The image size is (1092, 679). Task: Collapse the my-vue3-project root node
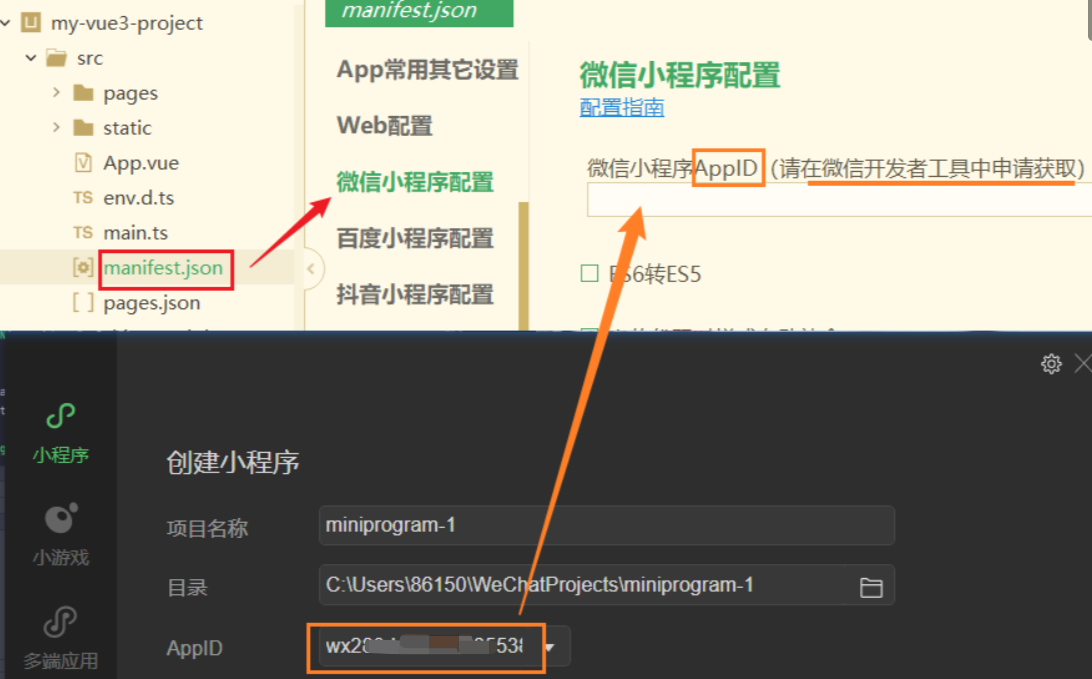click(5, 23)
